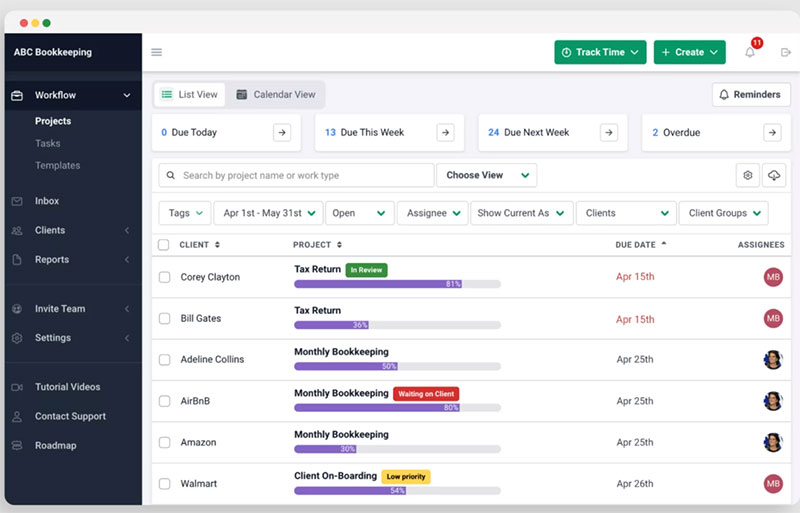Click the Low priority tag on Walmart
The height and width of the screenshot is (513, 800).
[x=406, y=477]
